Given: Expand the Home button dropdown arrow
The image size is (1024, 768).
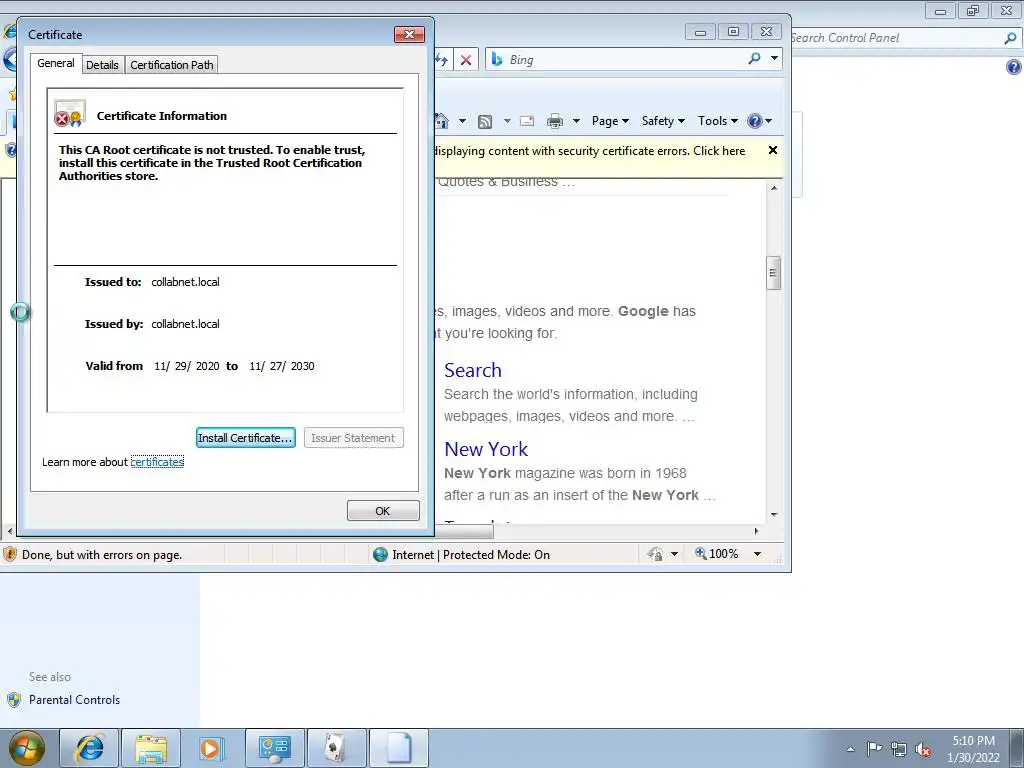Looking at the screenshot, I should [462, 121].
